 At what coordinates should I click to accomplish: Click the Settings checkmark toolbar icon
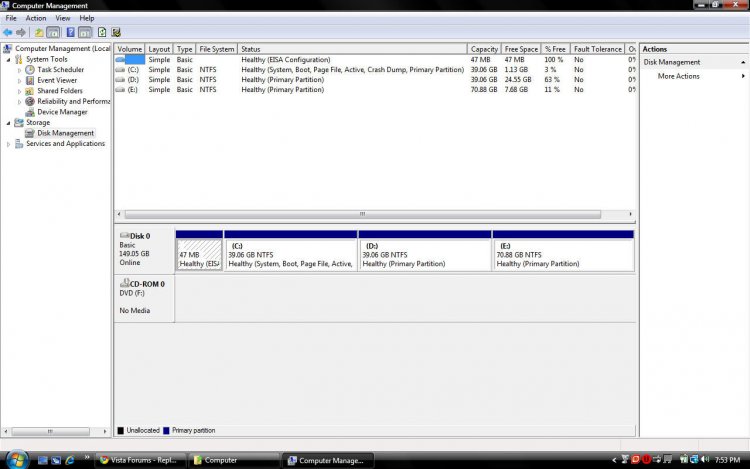pyautogui.click(x=116, y=33)
